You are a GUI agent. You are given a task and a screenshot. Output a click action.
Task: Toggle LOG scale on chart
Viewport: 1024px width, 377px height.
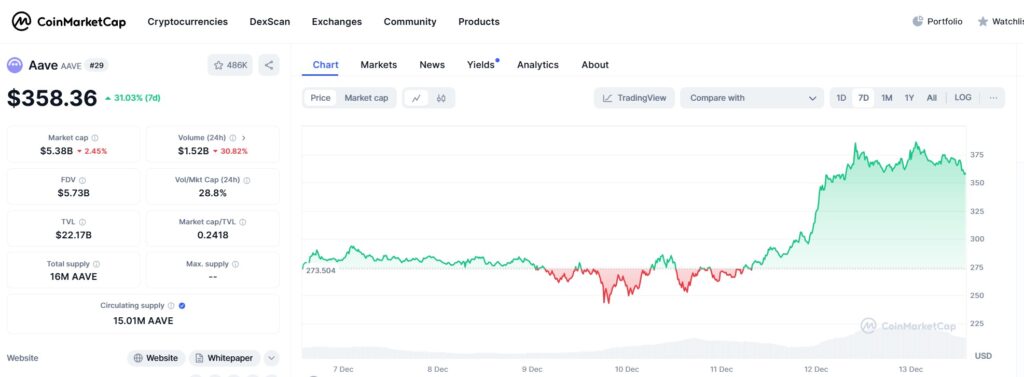[x=963, y=98]
